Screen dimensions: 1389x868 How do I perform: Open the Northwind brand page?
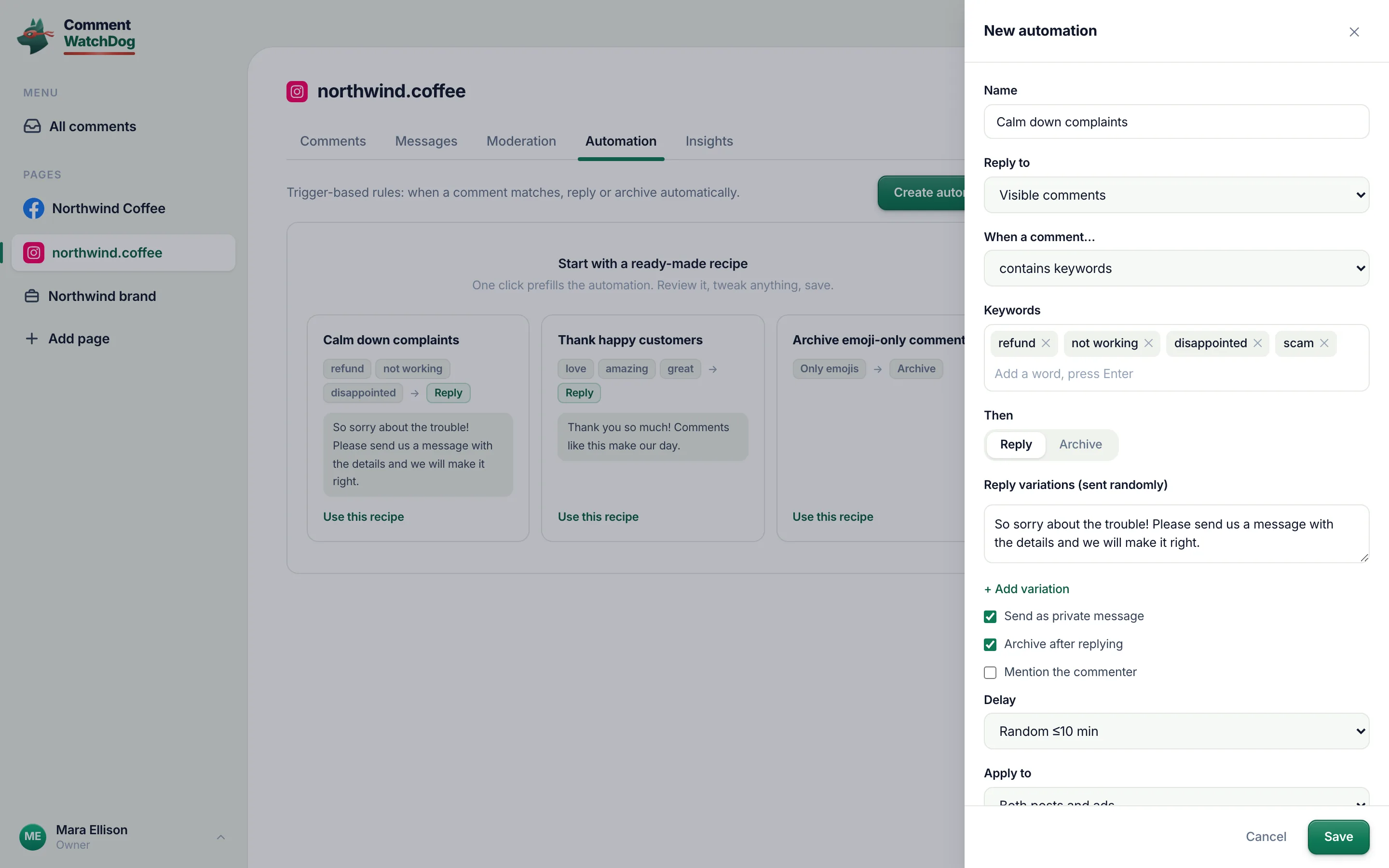click(x=123, y=296)
